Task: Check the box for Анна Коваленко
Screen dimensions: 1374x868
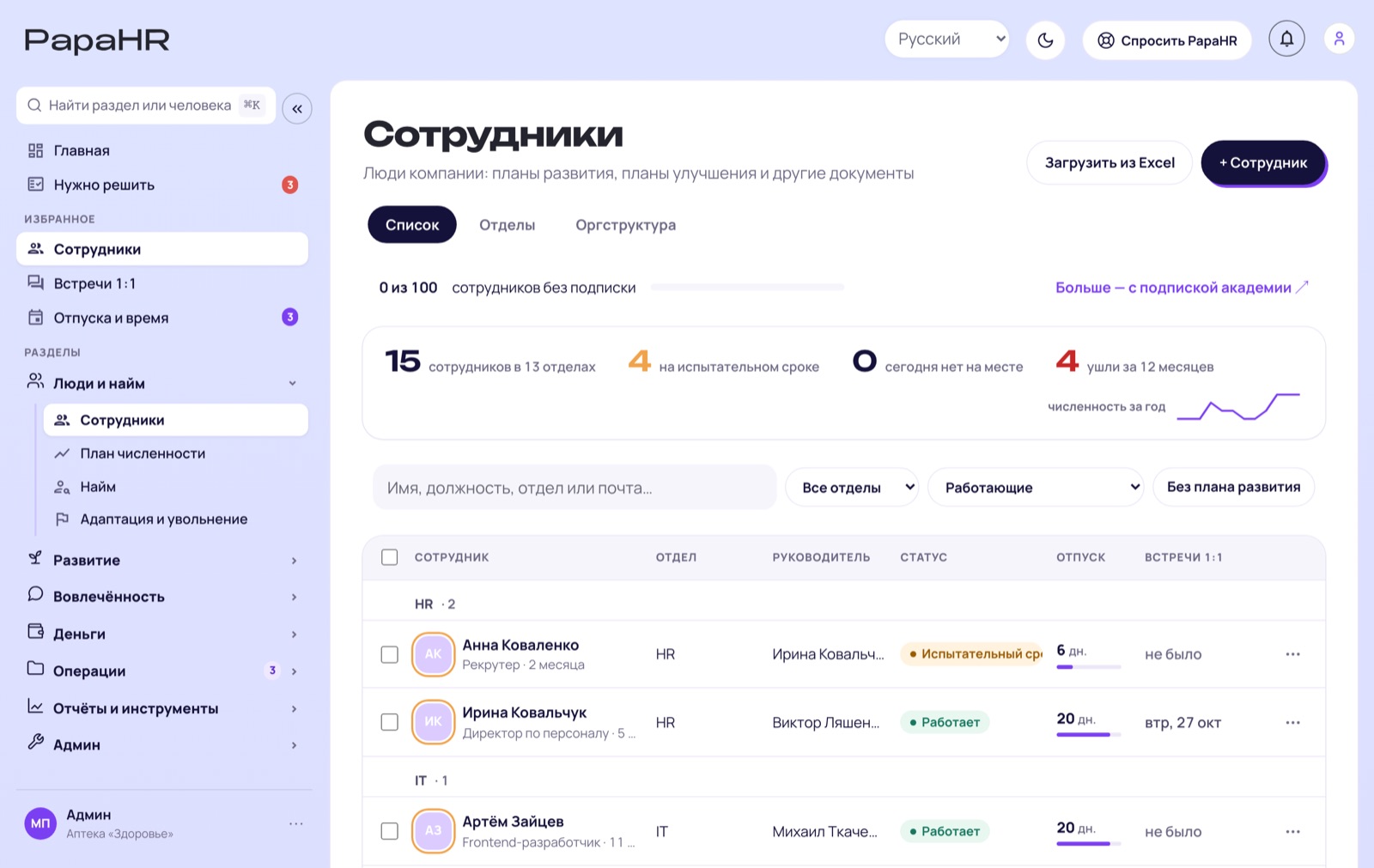Action: [x=389, y=654]
